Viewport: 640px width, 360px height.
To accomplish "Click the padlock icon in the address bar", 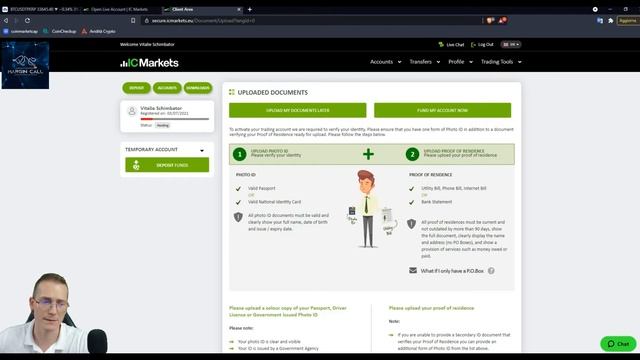I will point(147,20).
